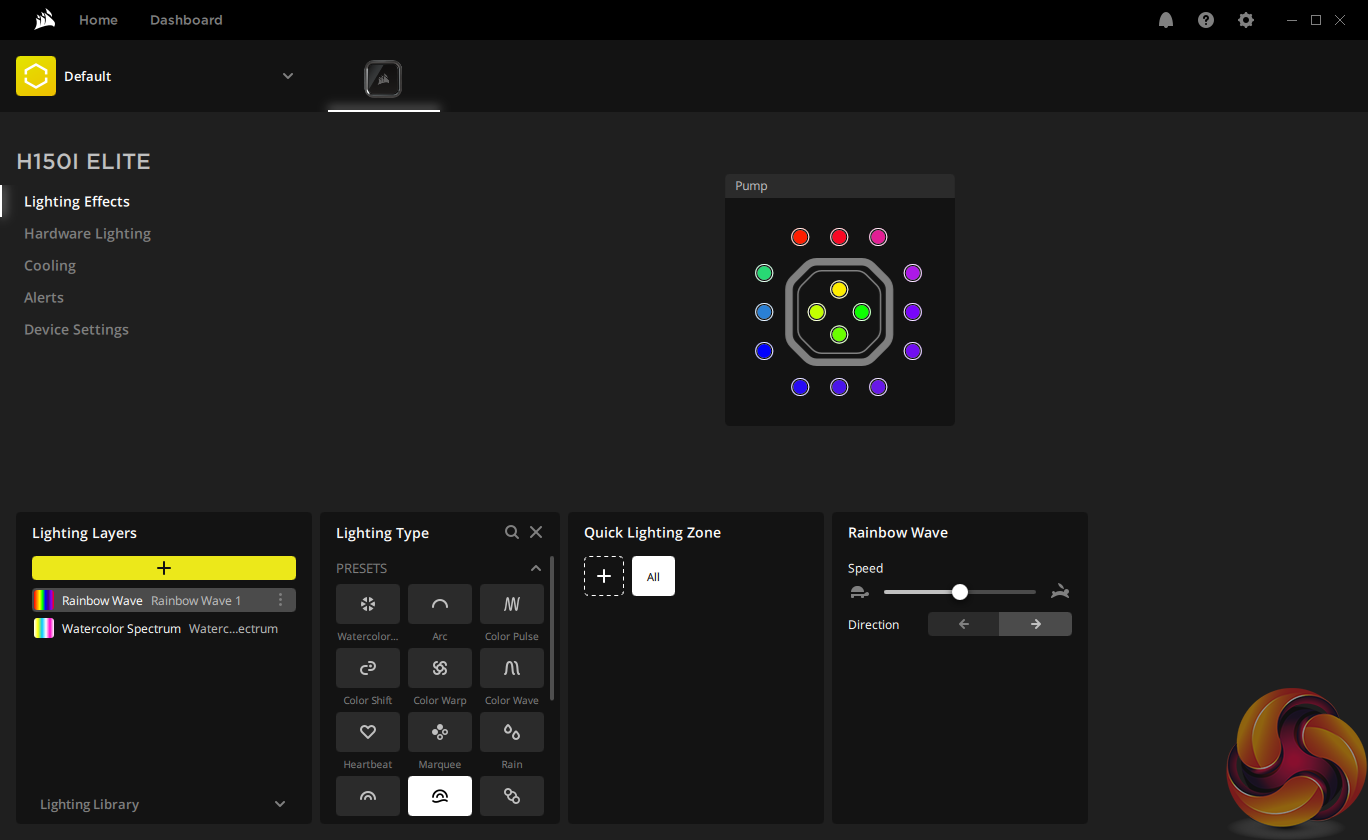Click the Lighting Layers panel title
The image size is (1368, 840).
click(x=84, y=534)
